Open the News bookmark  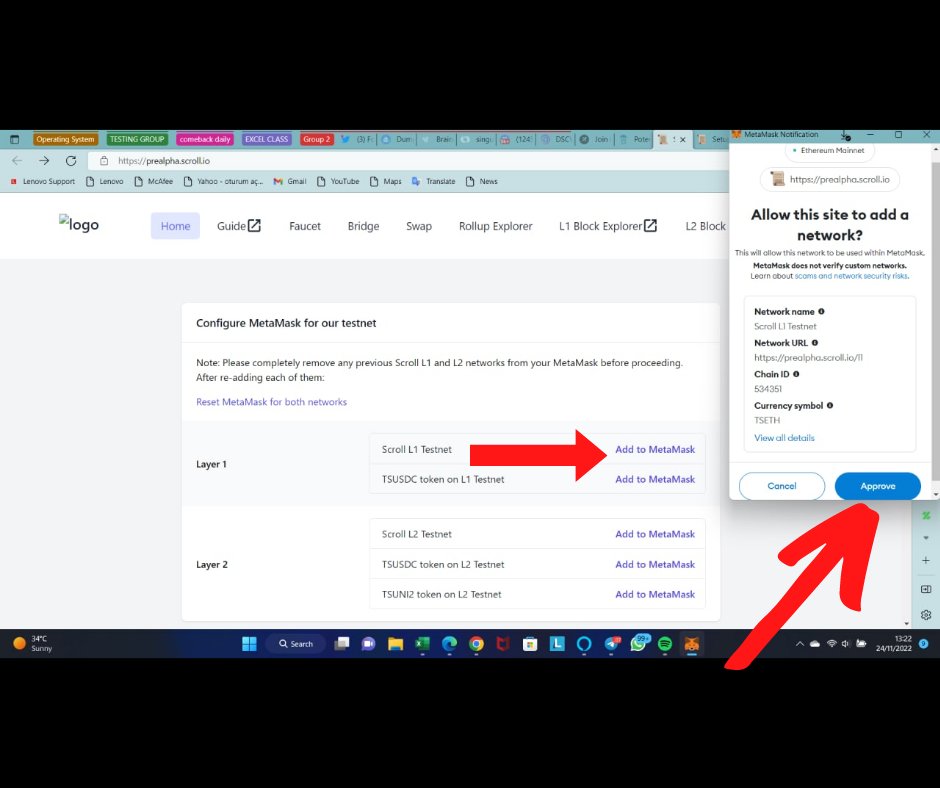point(482,181)
